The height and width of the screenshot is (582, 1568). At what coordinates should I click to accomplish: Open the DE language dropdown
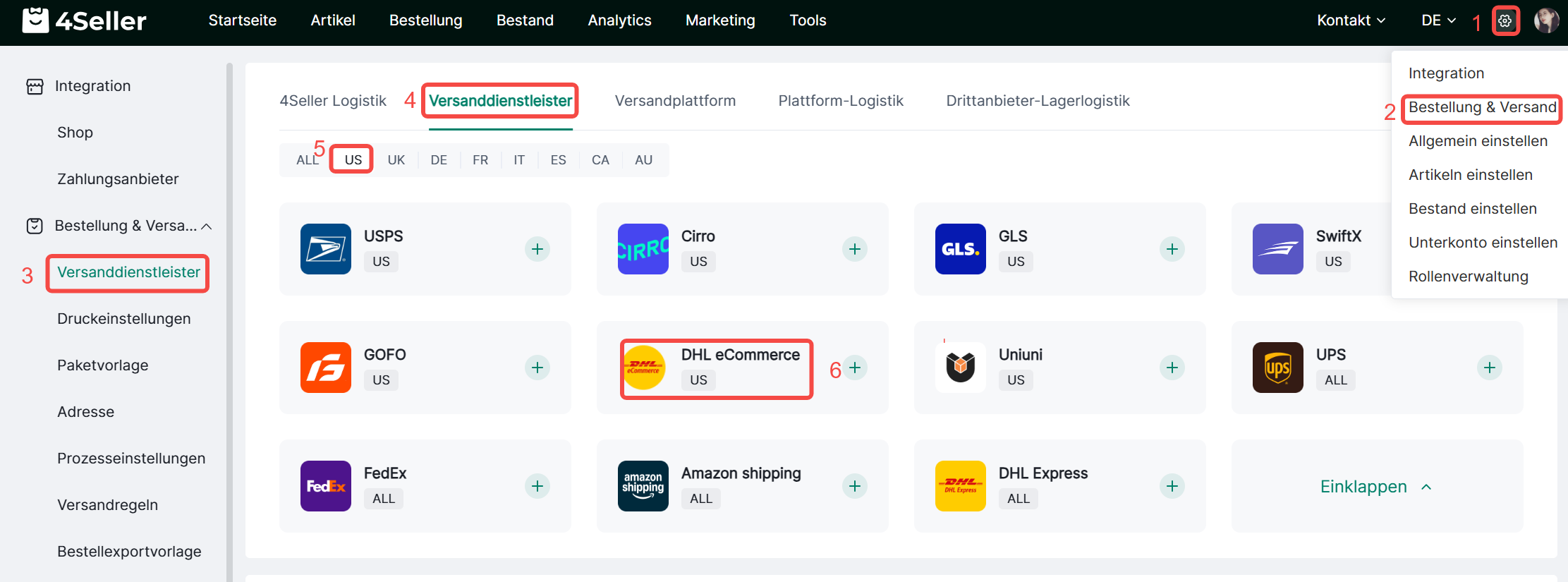pyautogui.click(x=1438, y=20)
